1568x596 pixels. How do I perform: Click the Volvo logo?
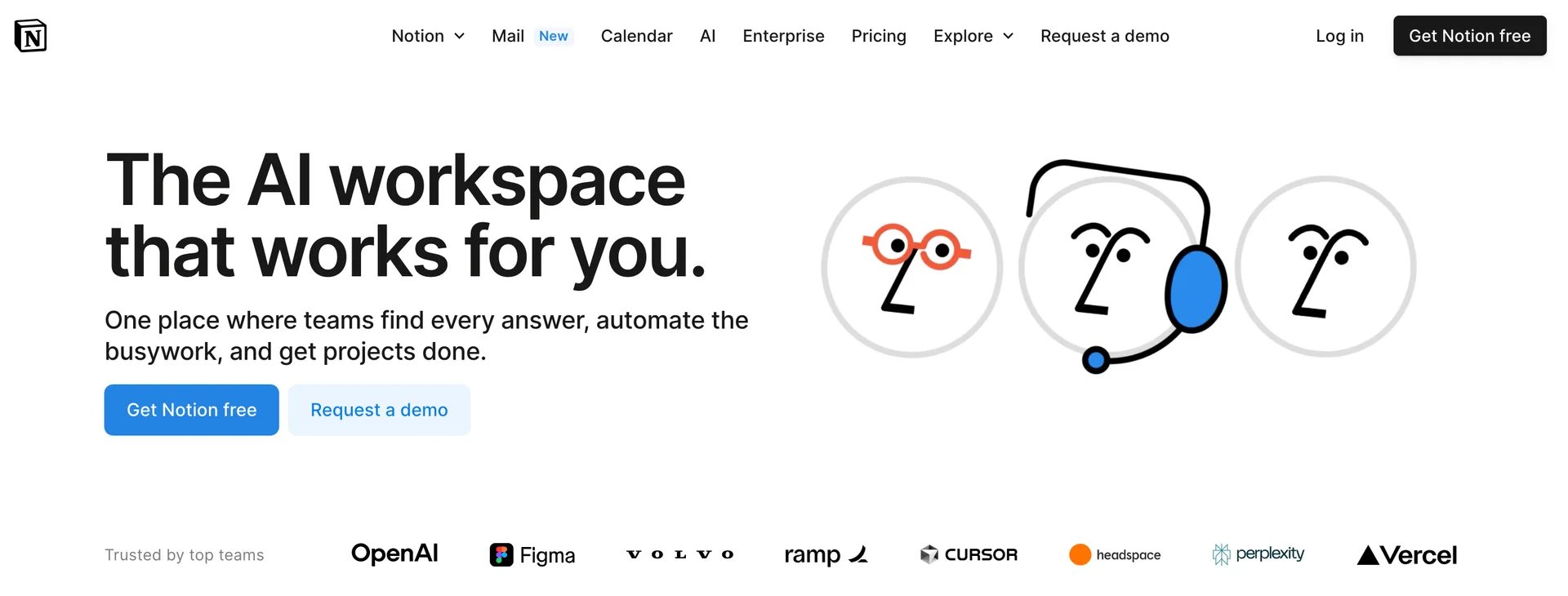tap(679, 555)
